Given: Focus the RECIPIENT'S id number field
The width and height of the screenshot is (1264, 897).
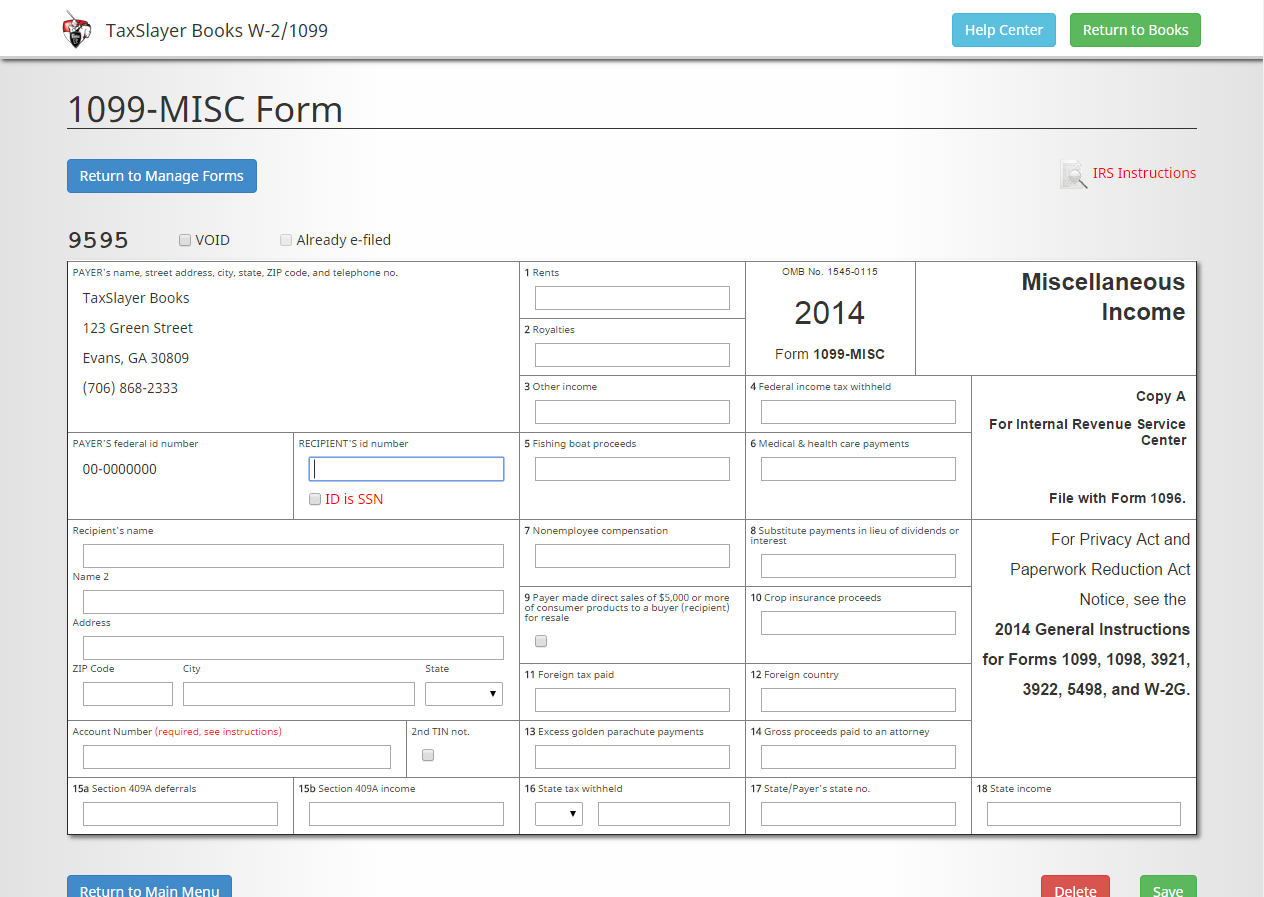Looking at the screenshot, I should [x=406, y=469].
